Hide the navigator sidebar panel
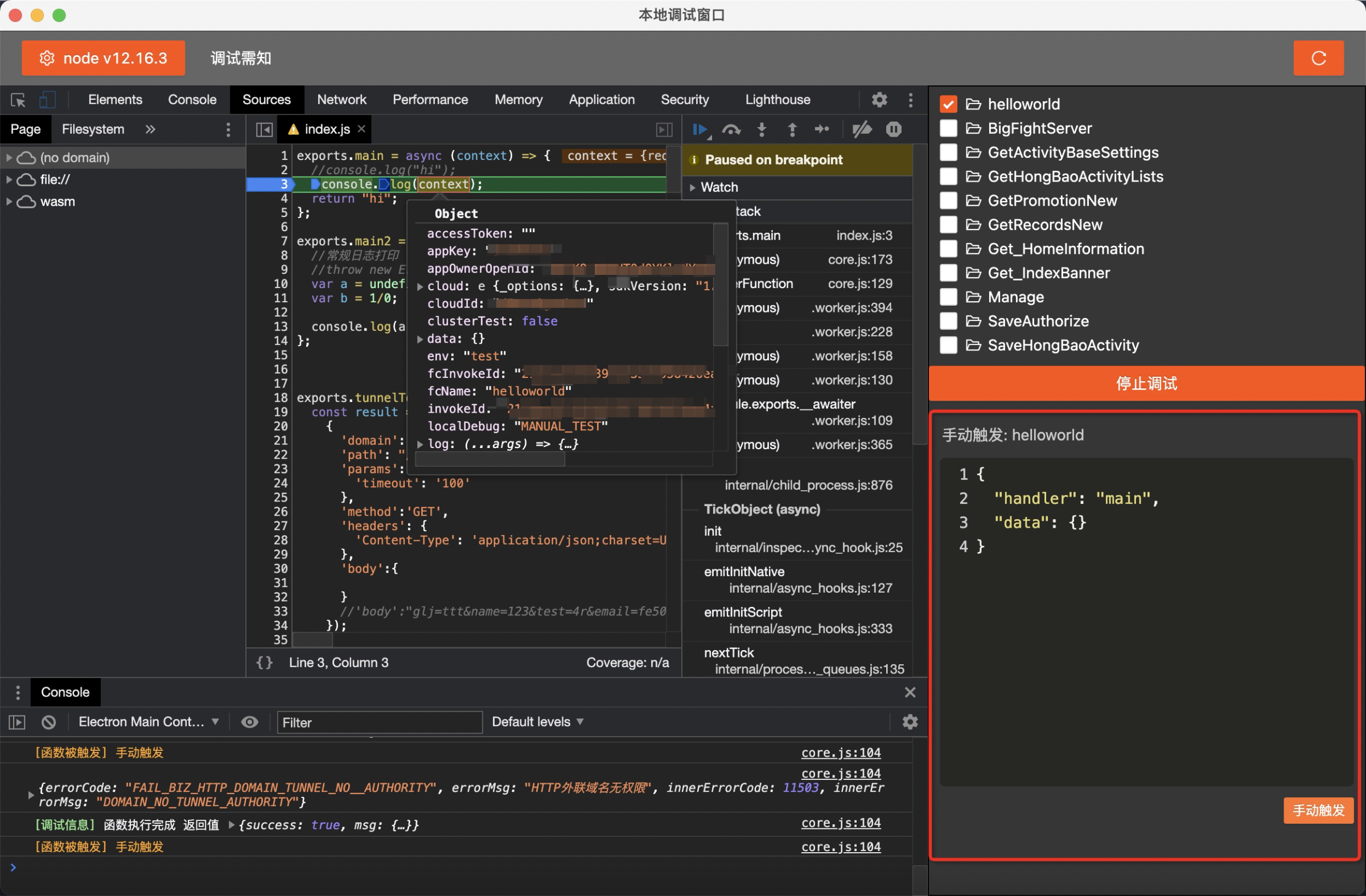This screenshot has height=896, width=1366. (264, 130)
